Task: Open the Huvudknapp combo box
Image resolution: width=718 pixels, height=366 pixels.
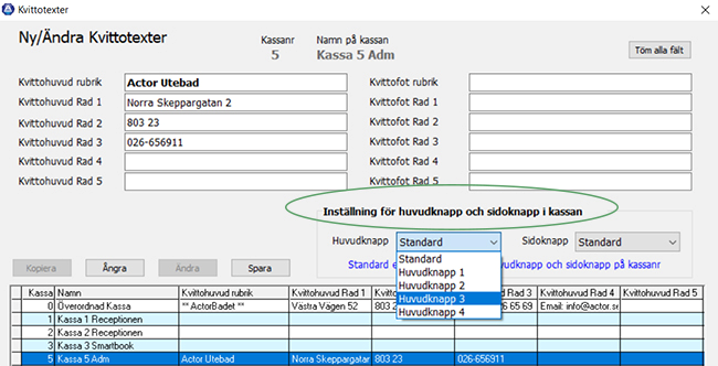Action: coord(448,242)
